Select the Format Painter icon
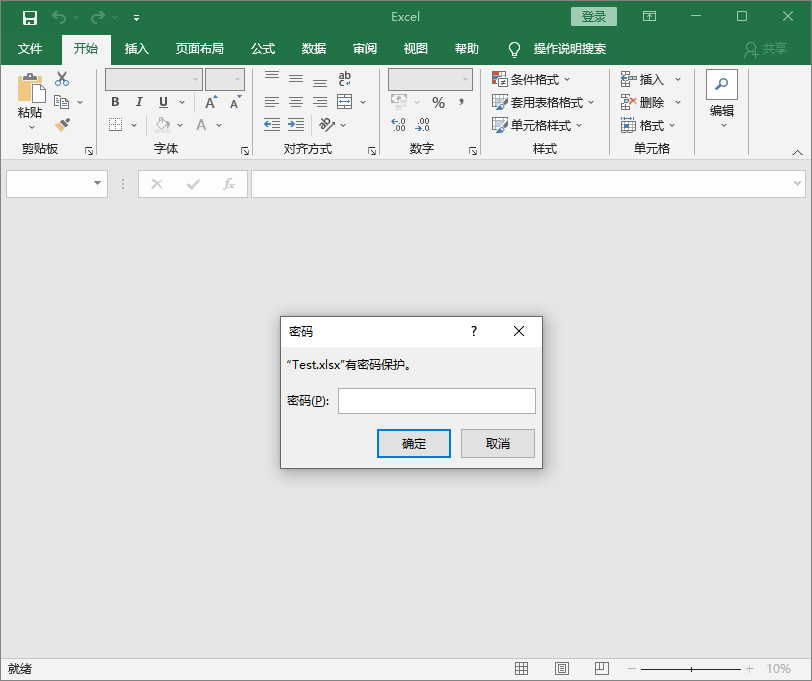The width and height of the screenshot is (812, 681). (x=62, y=124)
